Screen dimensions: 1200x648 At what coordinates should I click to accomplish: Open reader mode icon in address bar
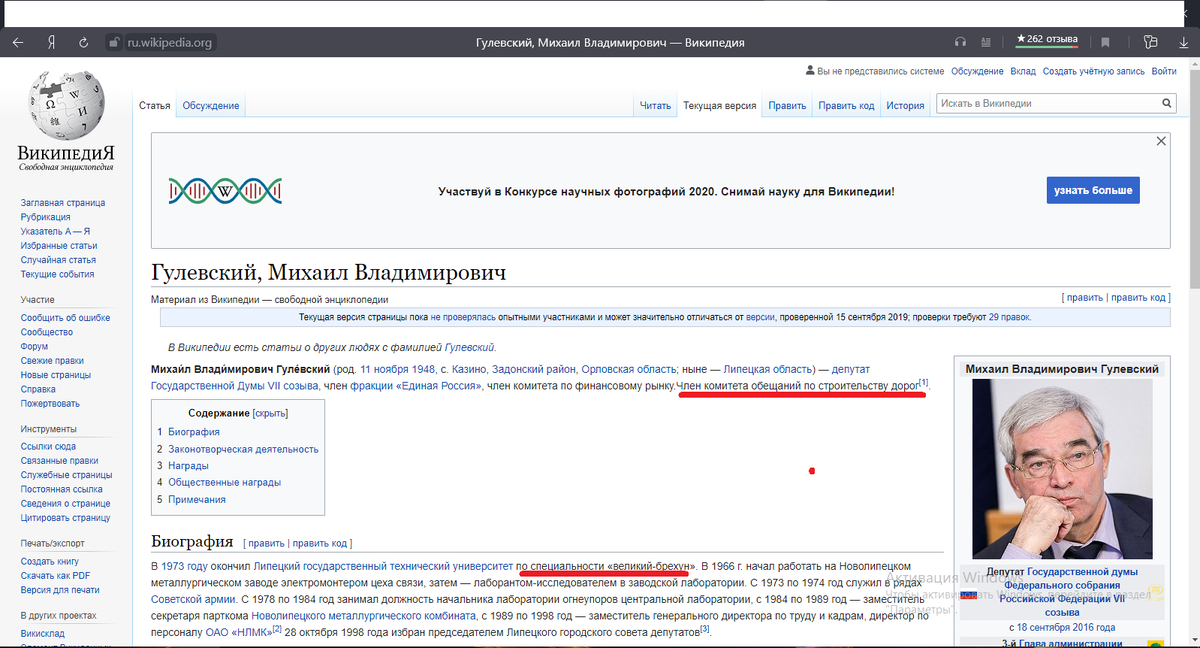pos(988,42)
